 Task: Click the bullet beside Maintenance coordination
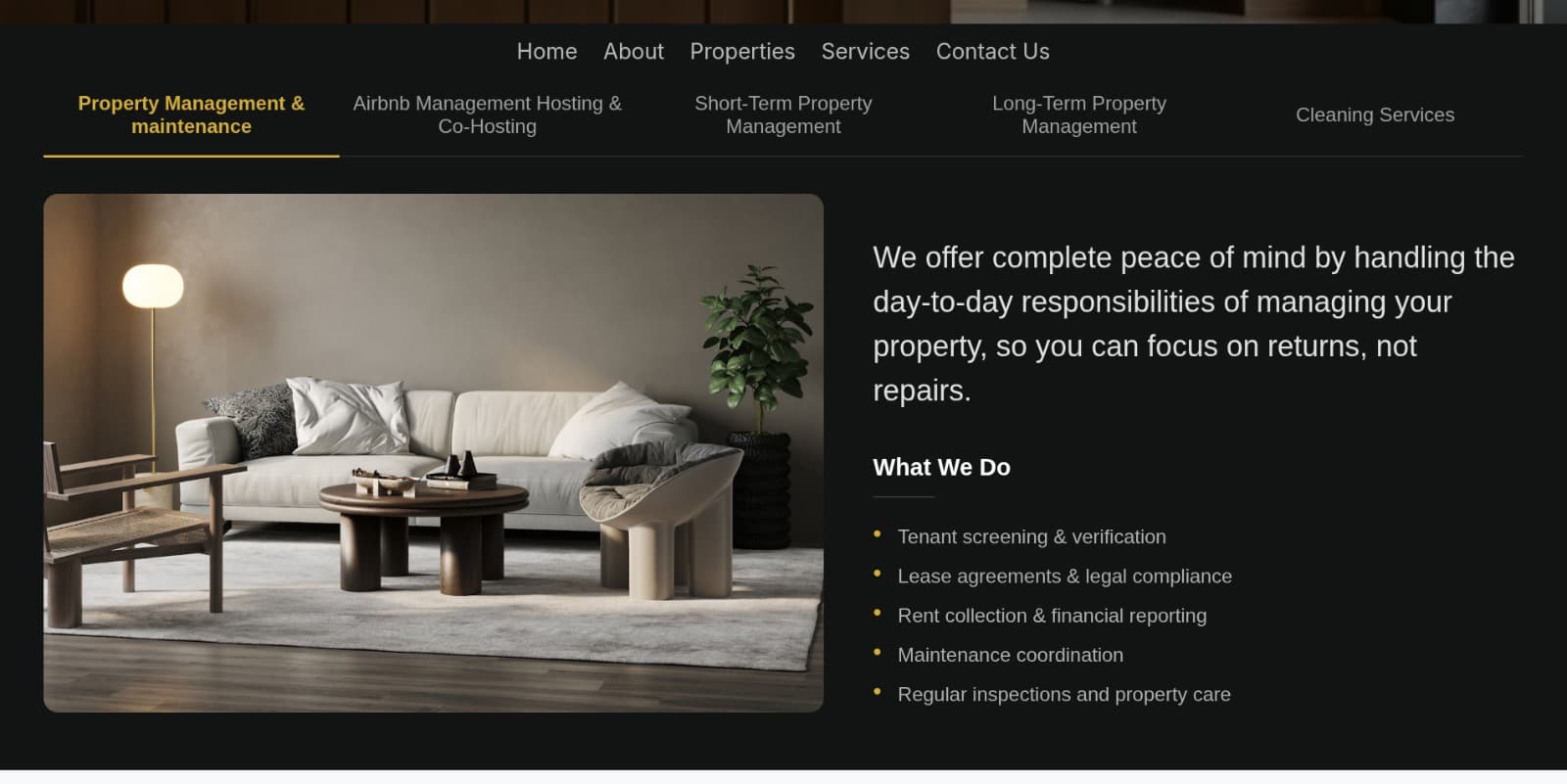[x=877, y=652]
